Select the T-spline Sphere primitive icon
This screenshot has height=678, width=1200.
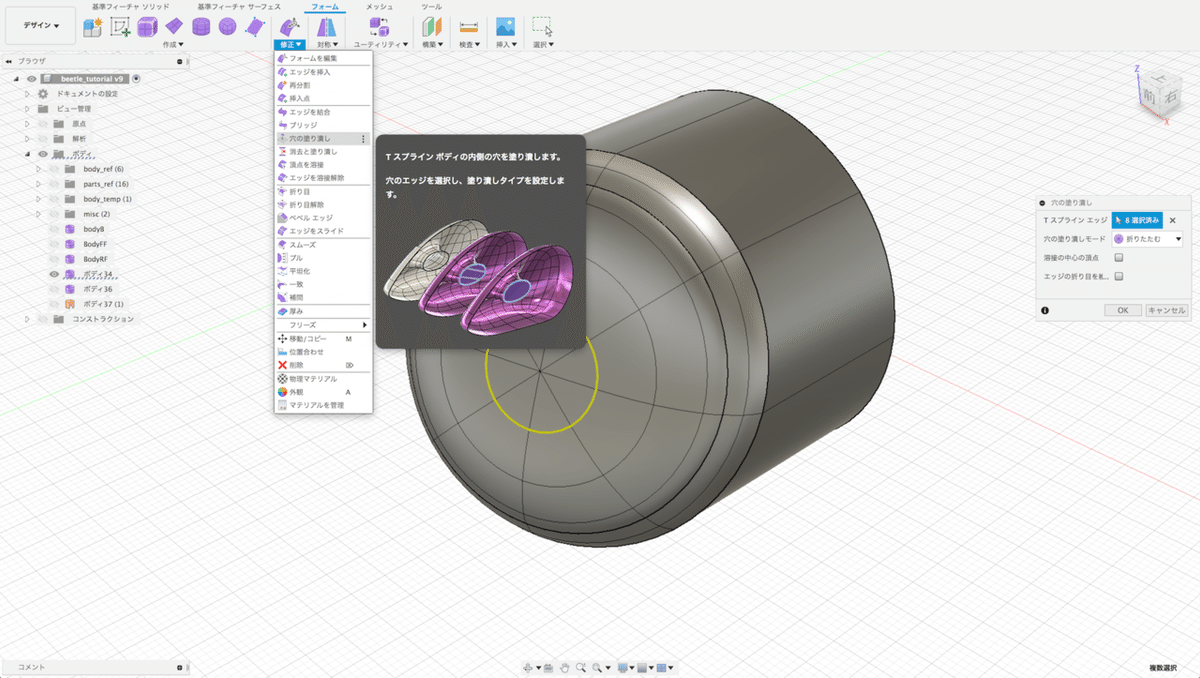pos(228,27)
